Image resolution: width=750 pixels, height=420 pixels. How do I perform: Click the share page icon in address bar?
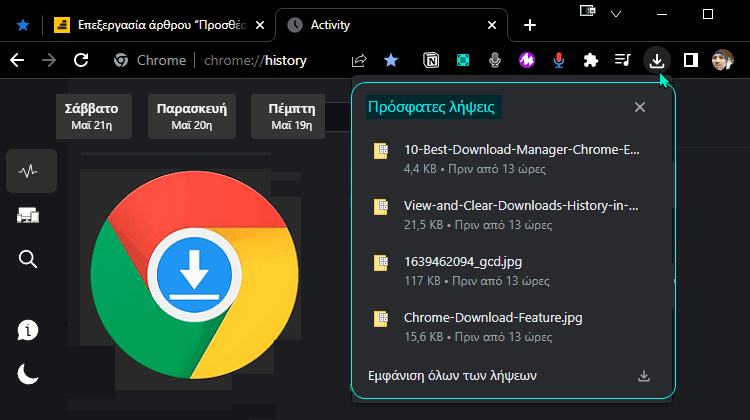coord(359,60)
